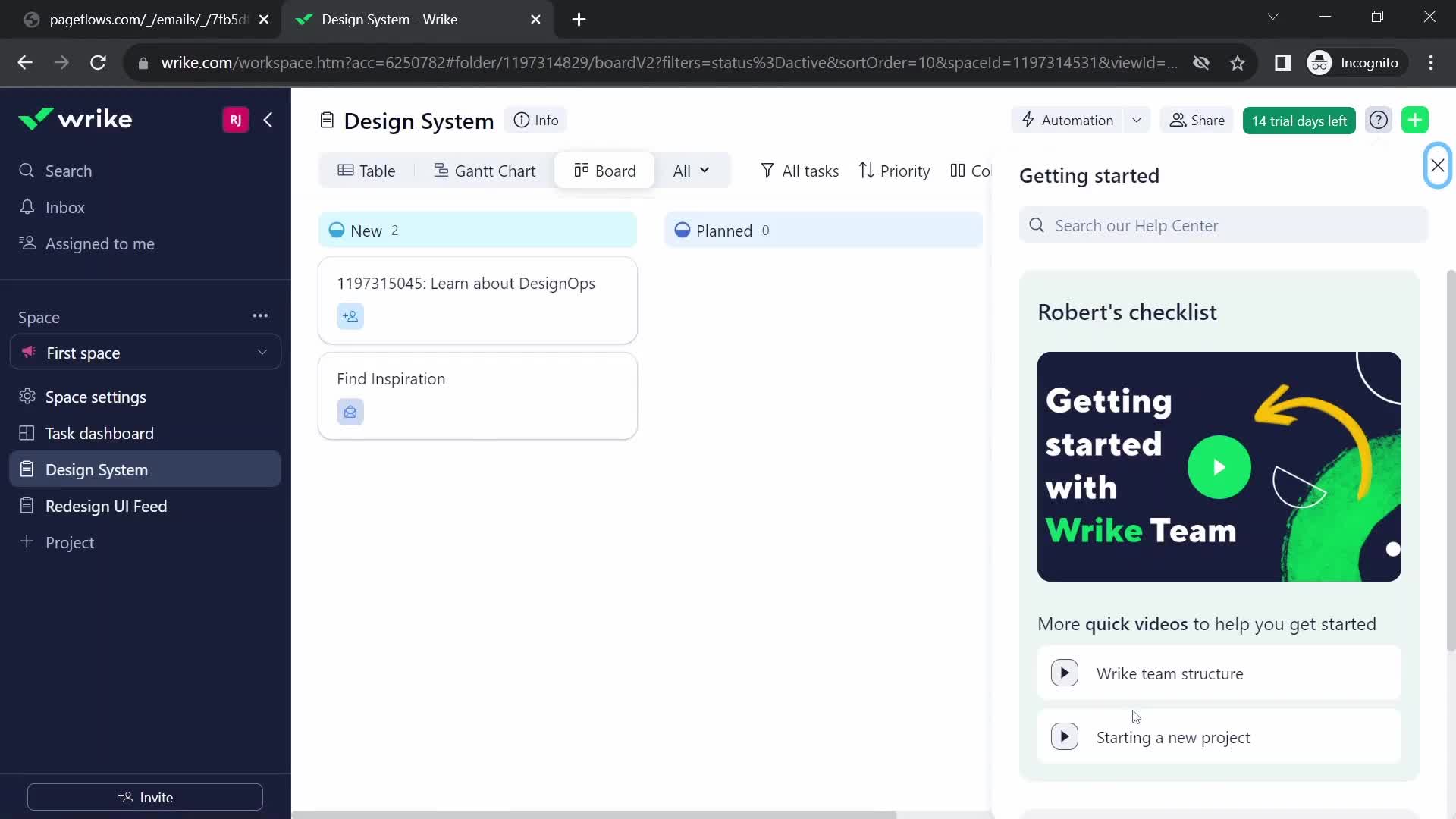1456x819 pixels.
Task: Click the RJ profile avatar
Action: point(235,120)
